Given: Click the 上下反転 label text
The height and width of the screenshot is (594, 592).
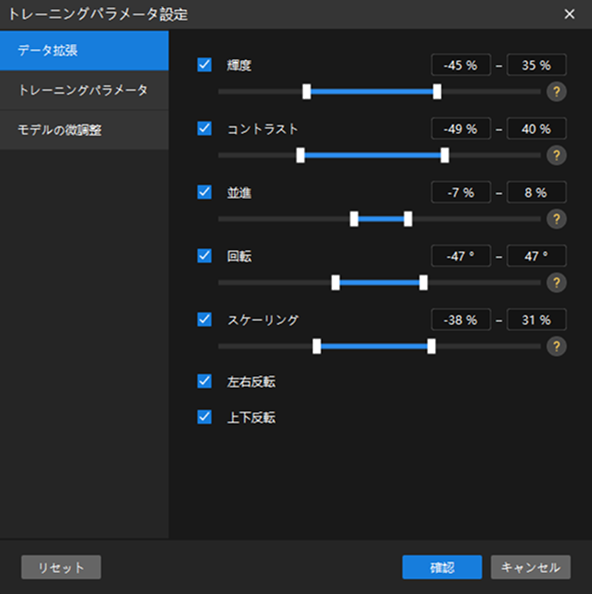Looking at the screenshot, I should tap(251, 417).
